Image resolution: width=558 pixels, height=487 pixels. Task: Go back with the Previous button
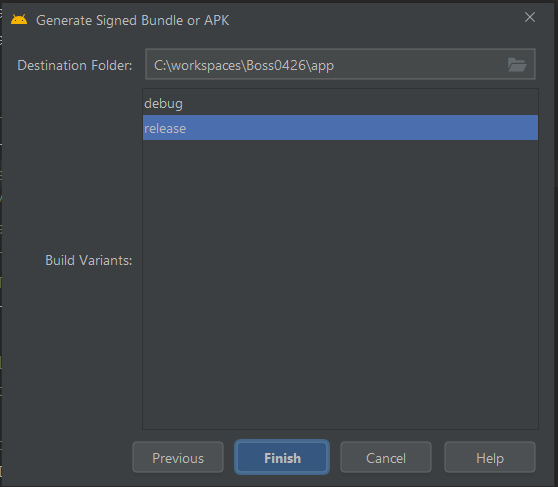pyautogui.click(x=178, y=457)
